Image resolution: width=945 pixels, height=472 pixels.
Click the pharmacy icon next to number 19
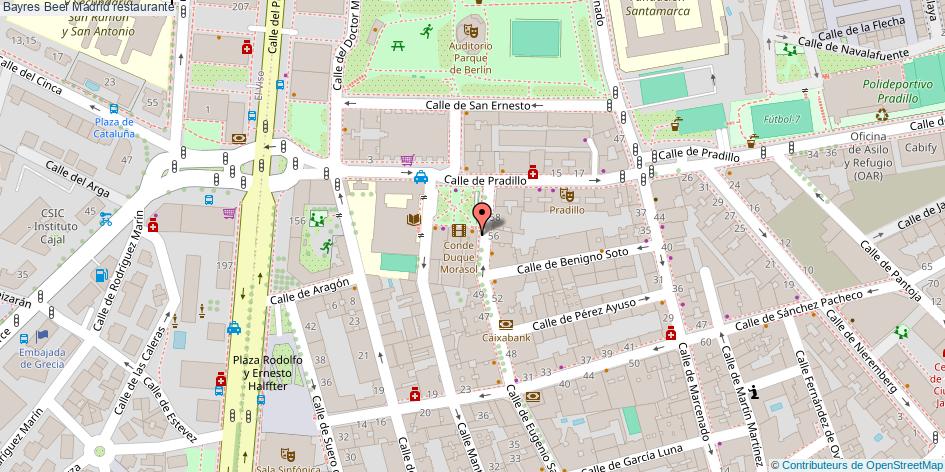tap(414, 394)
